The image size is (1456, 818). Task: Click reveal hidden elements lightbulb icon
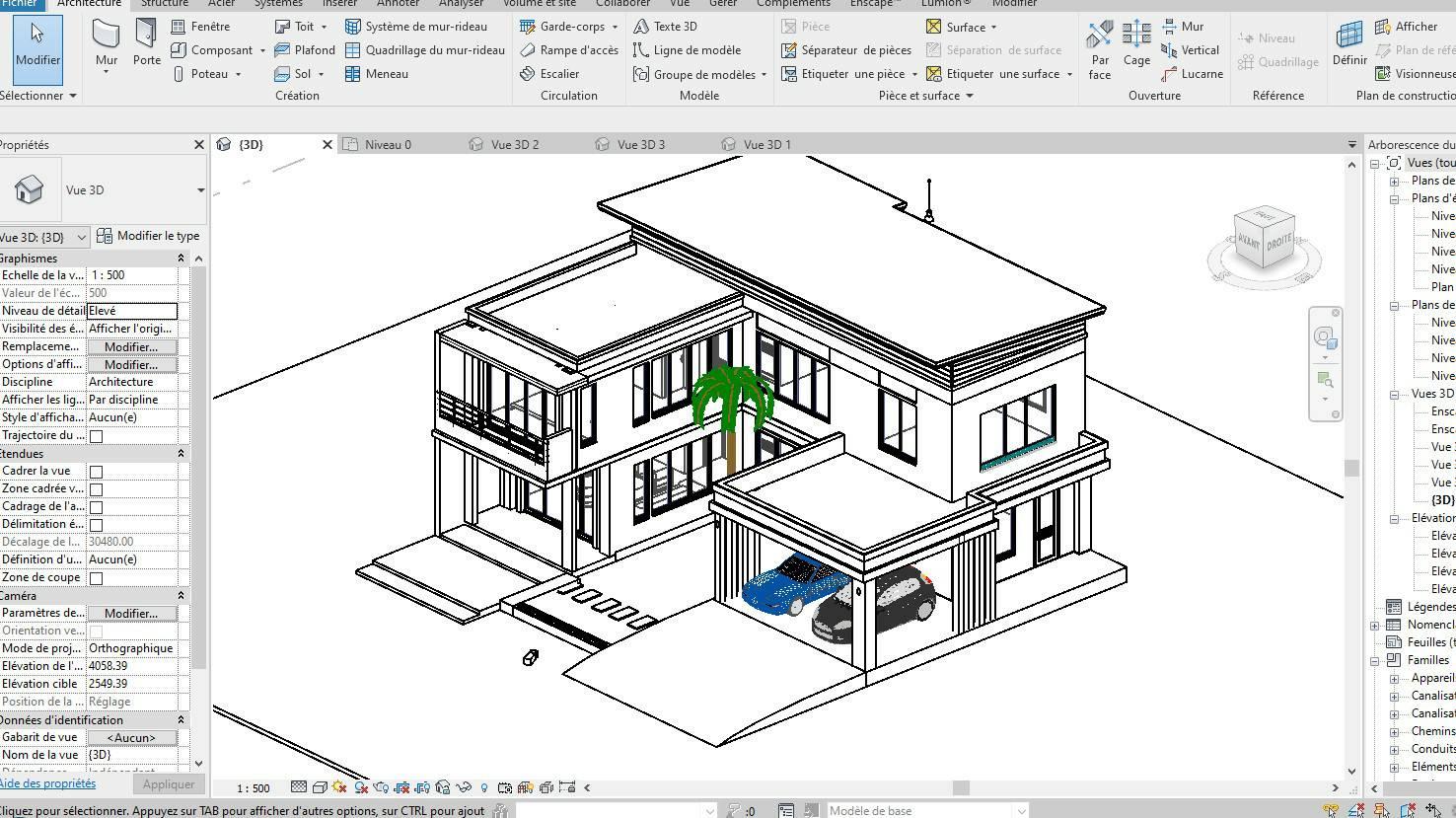[484, 787]
